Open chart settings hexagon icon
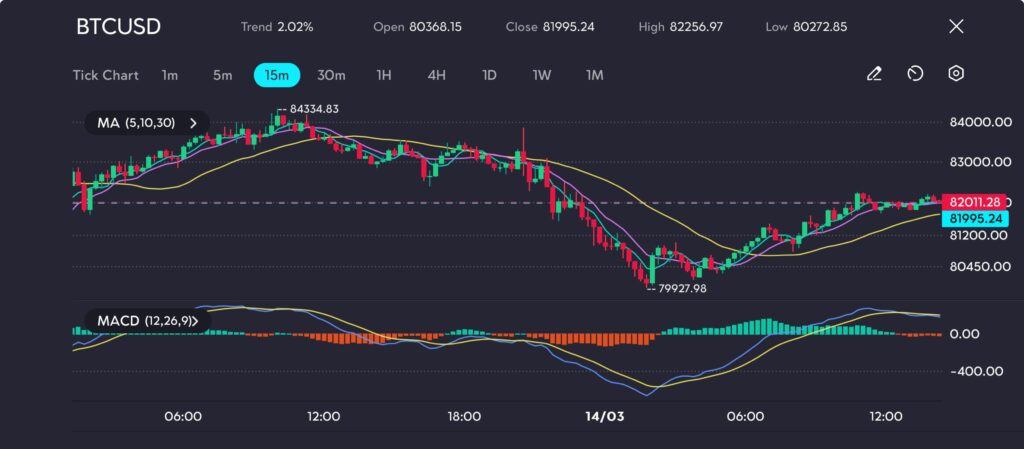The image size is (1024, 449). 956,74
